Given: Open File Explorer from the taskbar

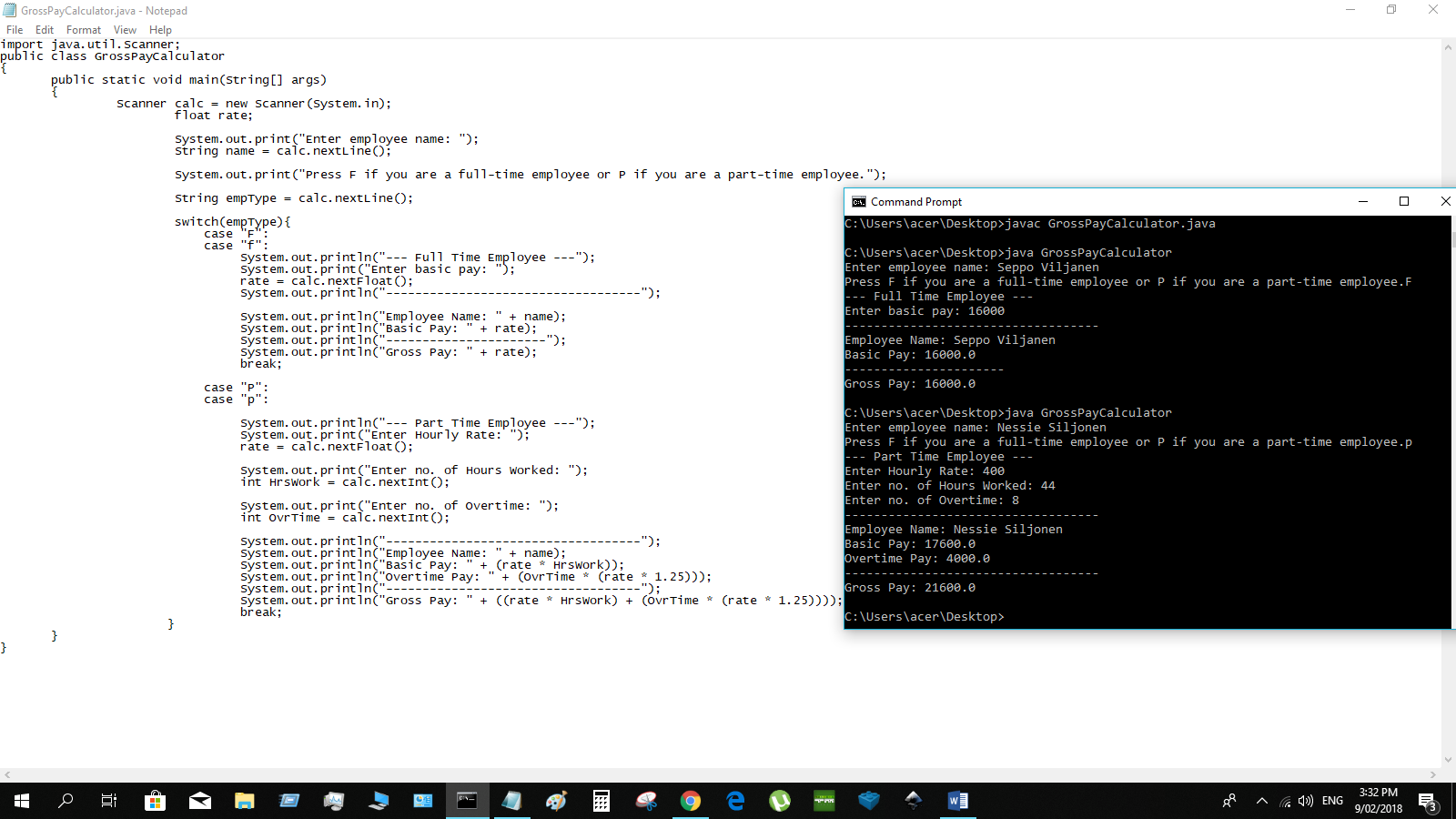Looking at the screenshot, I should tap(244, 801).
